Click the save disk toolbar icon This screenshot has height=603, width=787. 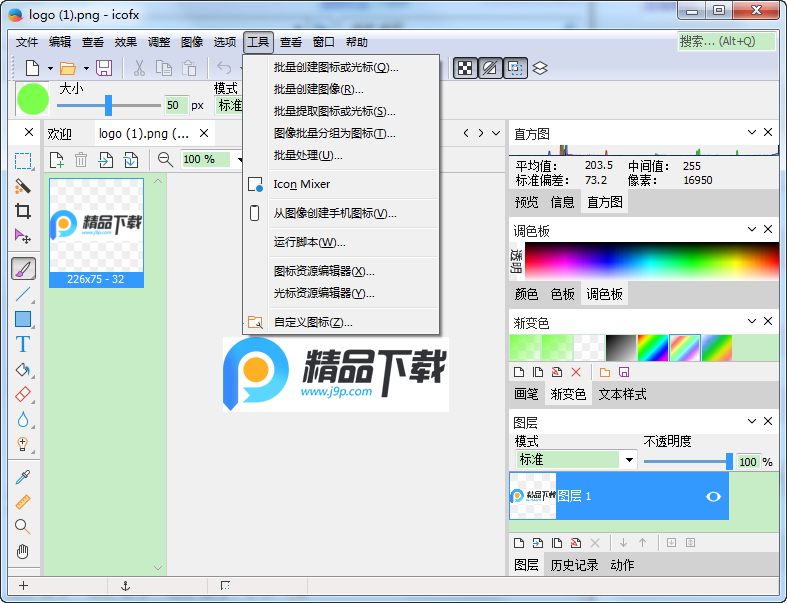104,68
